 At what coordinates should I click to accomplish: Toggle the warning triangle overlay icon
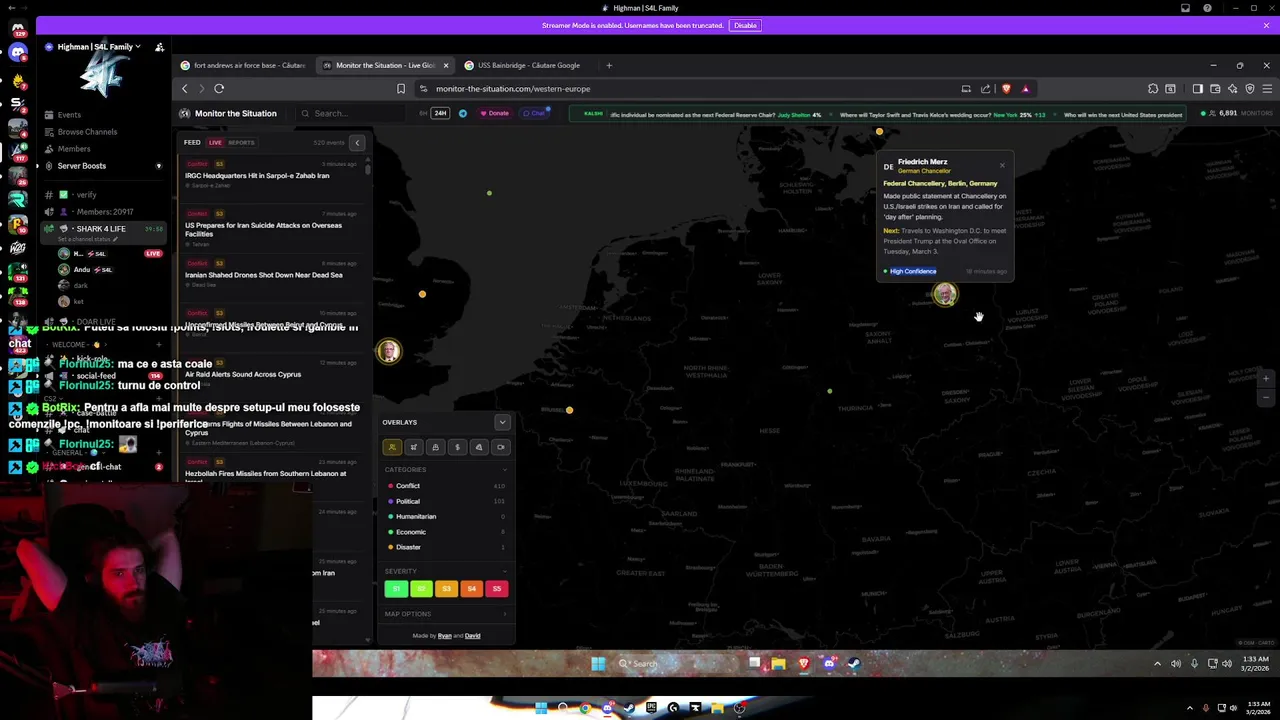tap(479, 447)
